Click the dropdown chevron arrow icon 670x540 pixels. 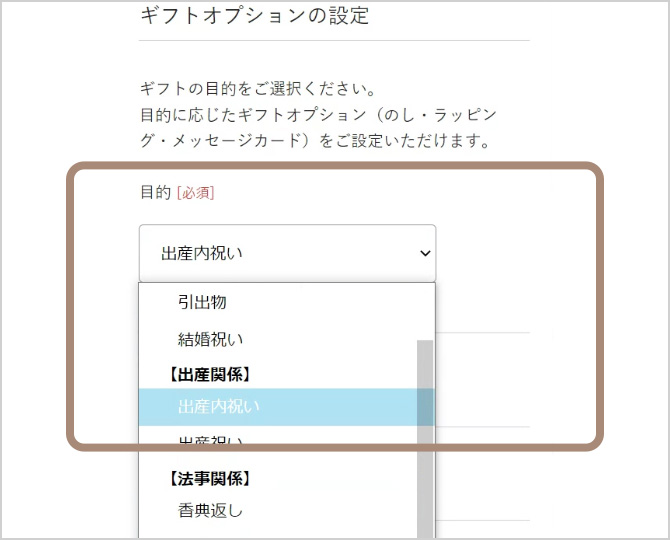(x=425, y=253)
